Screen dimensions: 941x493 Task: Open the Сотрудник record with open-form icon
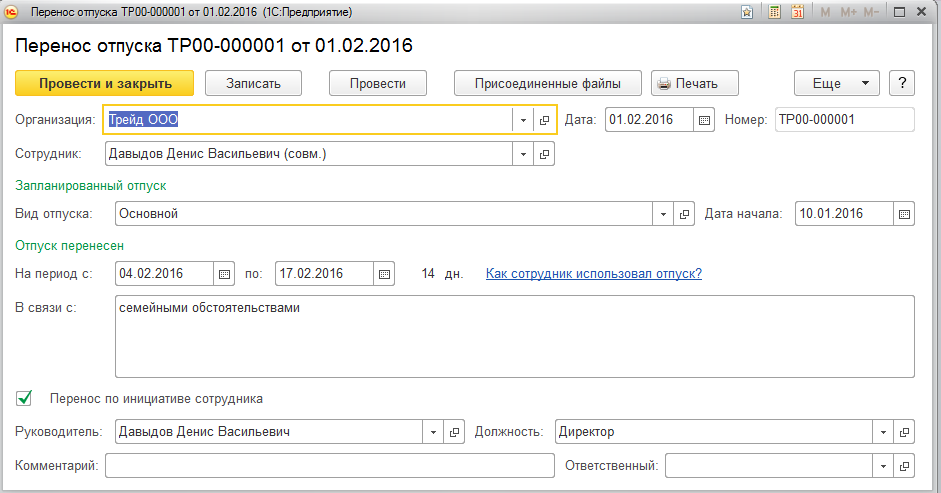pos(544,154)
